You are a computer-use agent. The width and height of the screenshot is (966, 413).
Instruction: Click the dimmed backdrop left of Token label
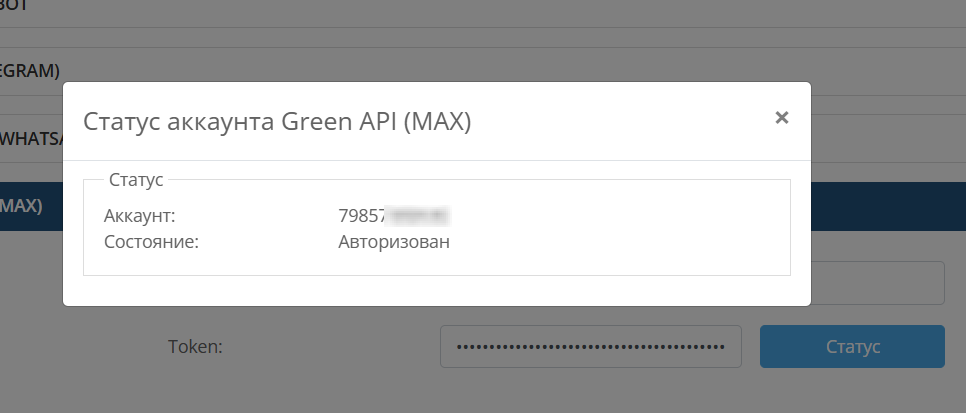(x=80, y=347)
